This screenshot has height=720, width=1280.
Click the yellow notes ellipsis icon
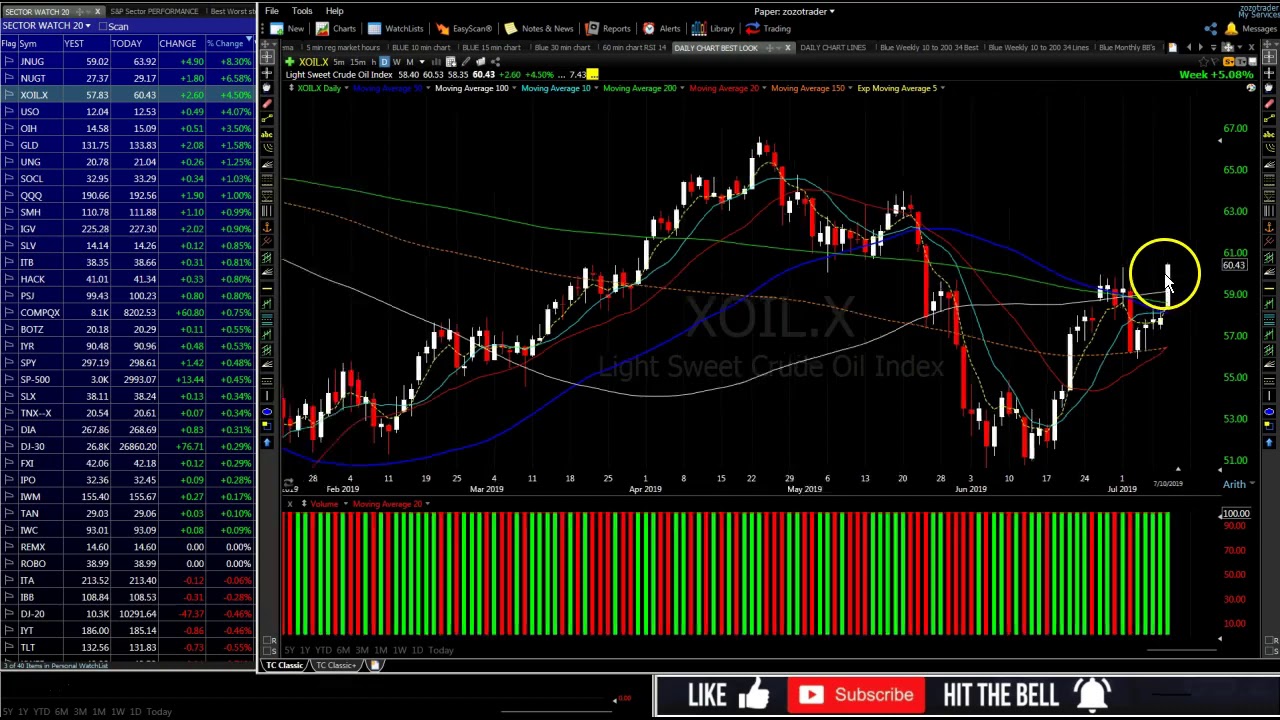click(593, 75)
